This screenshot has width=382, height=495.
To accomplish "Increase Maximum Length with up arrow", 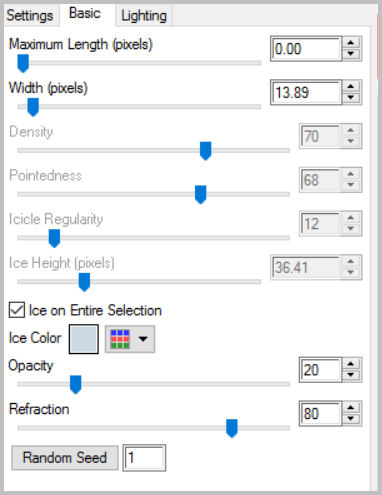I will pyautogui.click(x=351, y=43).
